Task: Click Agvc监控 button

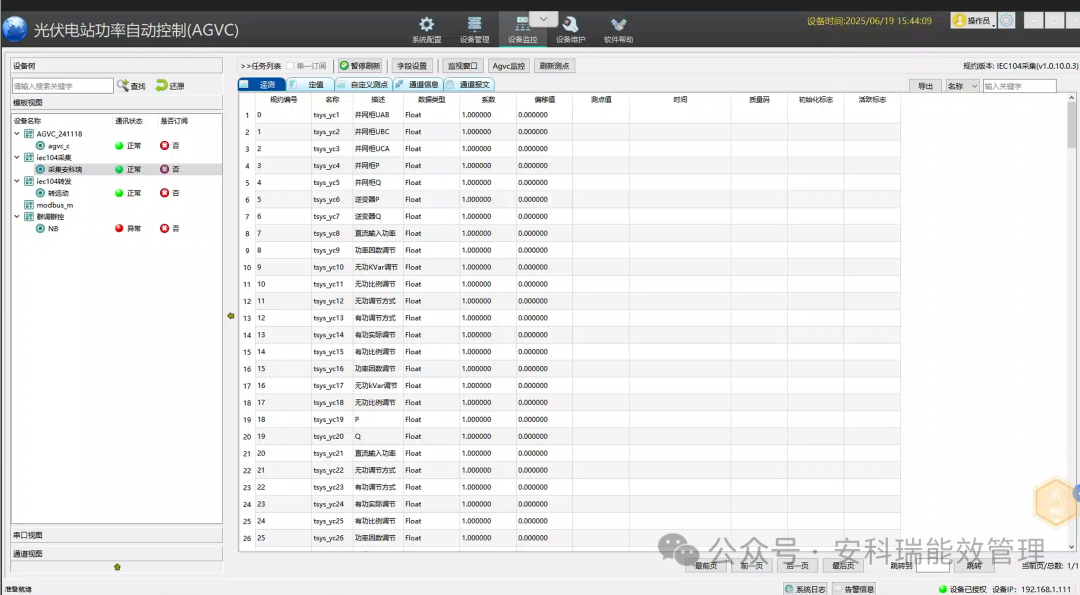Action: click(508, 66)
